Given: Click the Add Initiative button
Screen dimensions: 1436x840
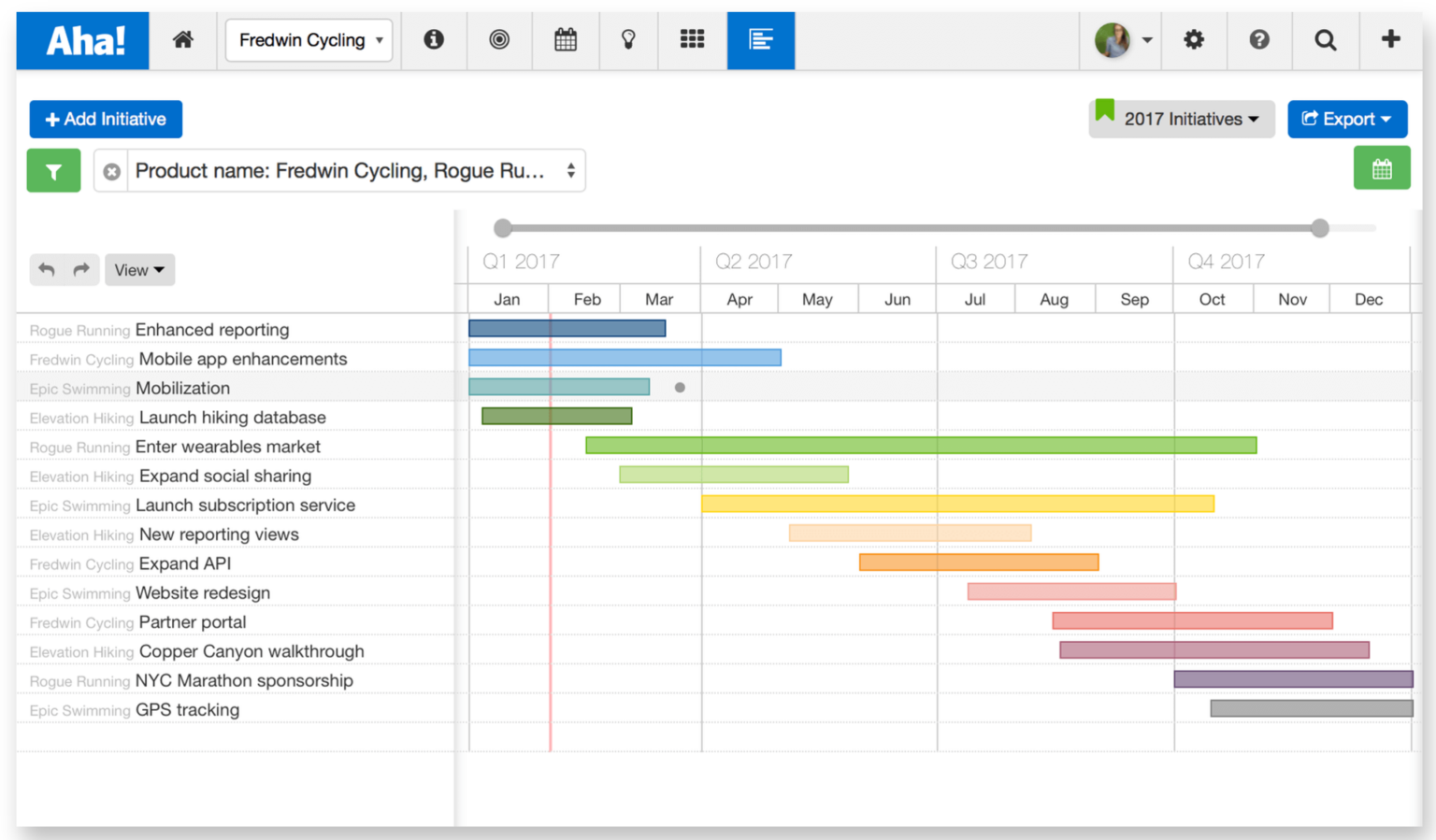Looking at the screenshot, I should coord(105,119).
